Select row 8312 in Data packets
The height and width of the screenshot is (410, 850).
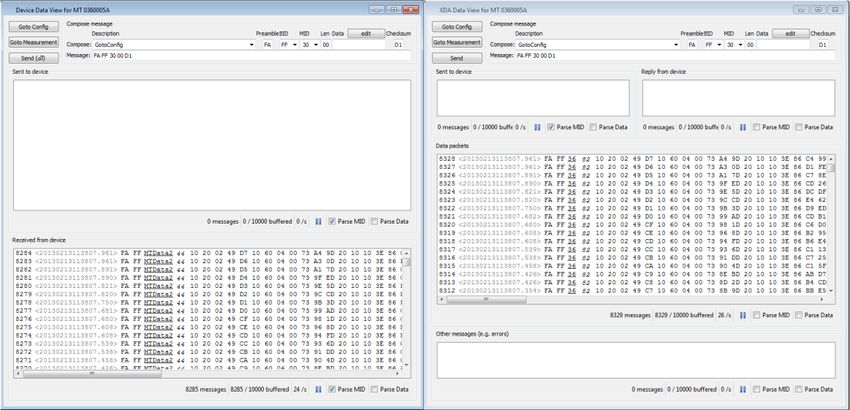tap(633, 291)
